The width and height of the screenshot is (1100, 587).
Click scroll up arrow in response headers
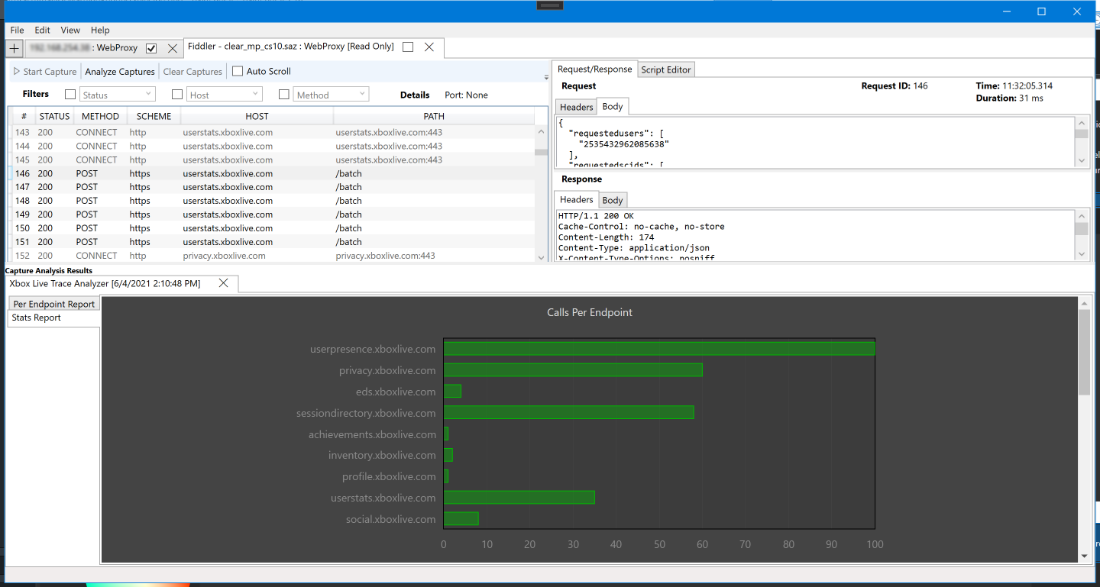click(1081, 216)
